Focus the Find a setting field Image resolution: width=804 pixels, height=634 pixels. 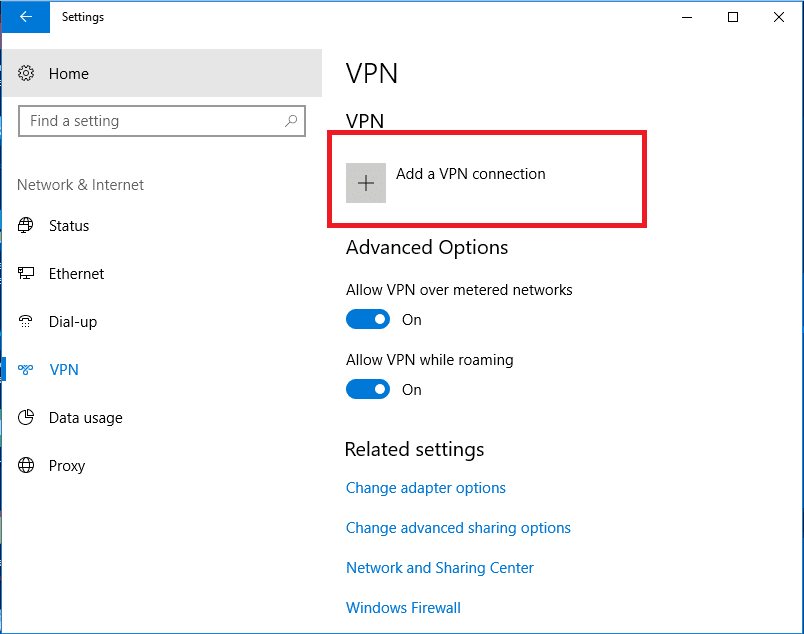click(150, 121)
